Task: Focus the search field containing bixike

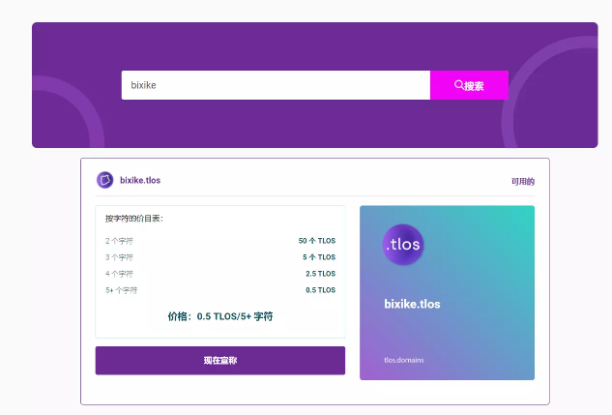Action: click(275, 85)
